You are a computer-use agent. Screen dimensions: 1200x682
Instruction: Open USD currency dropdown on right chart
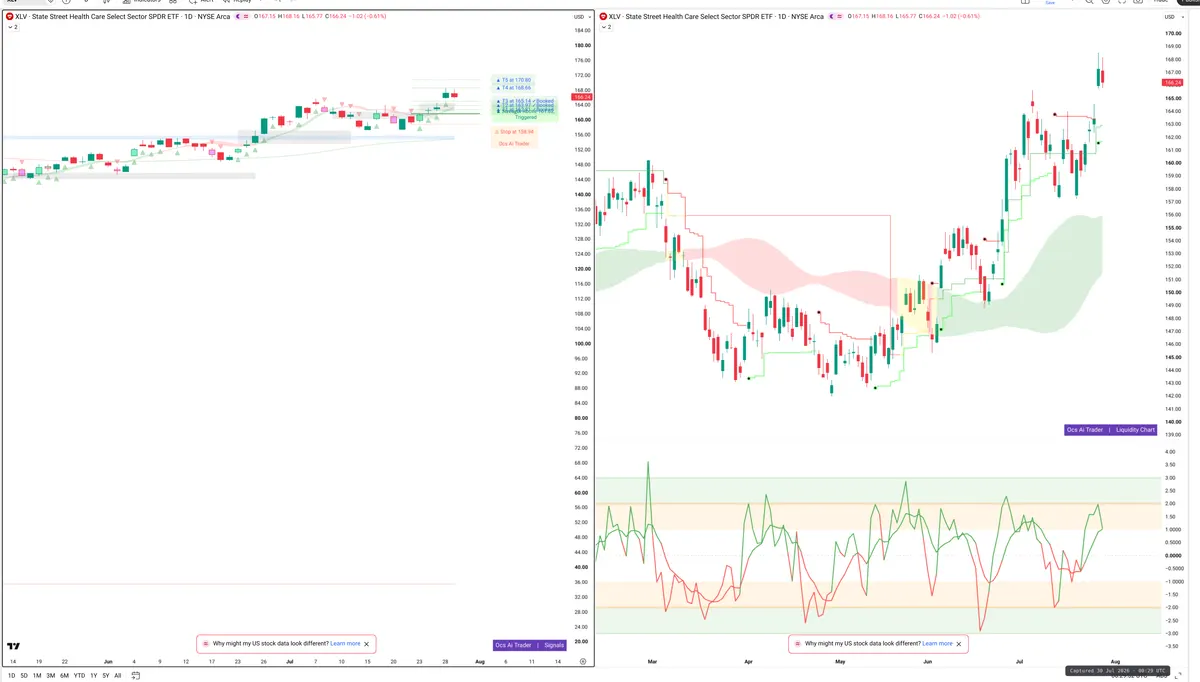click(1173, 16)
